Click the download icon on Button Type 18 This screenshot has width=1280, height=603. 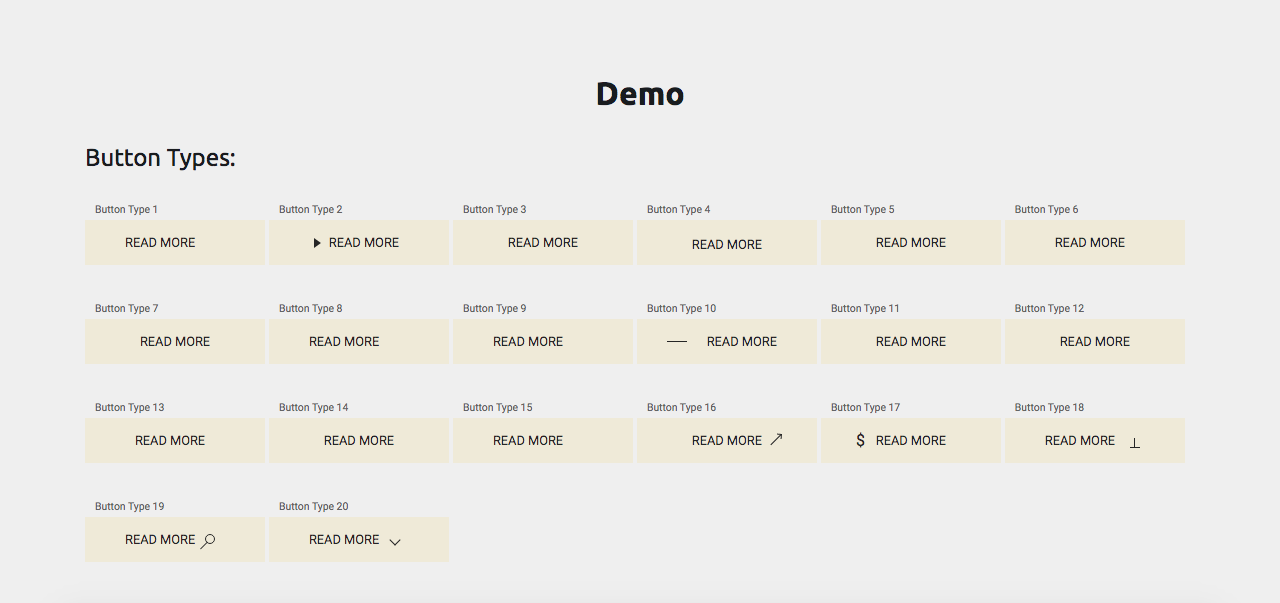pos(1135,442)
